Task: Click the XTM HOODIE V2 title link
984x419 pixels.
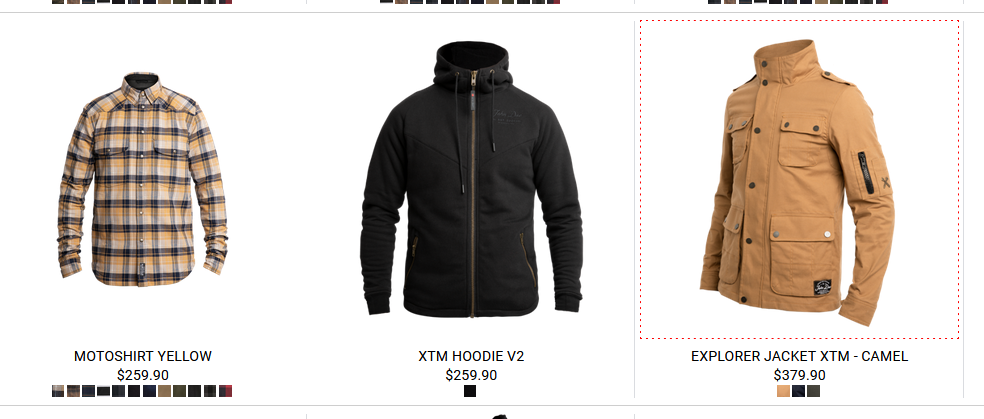Action: 471,356
